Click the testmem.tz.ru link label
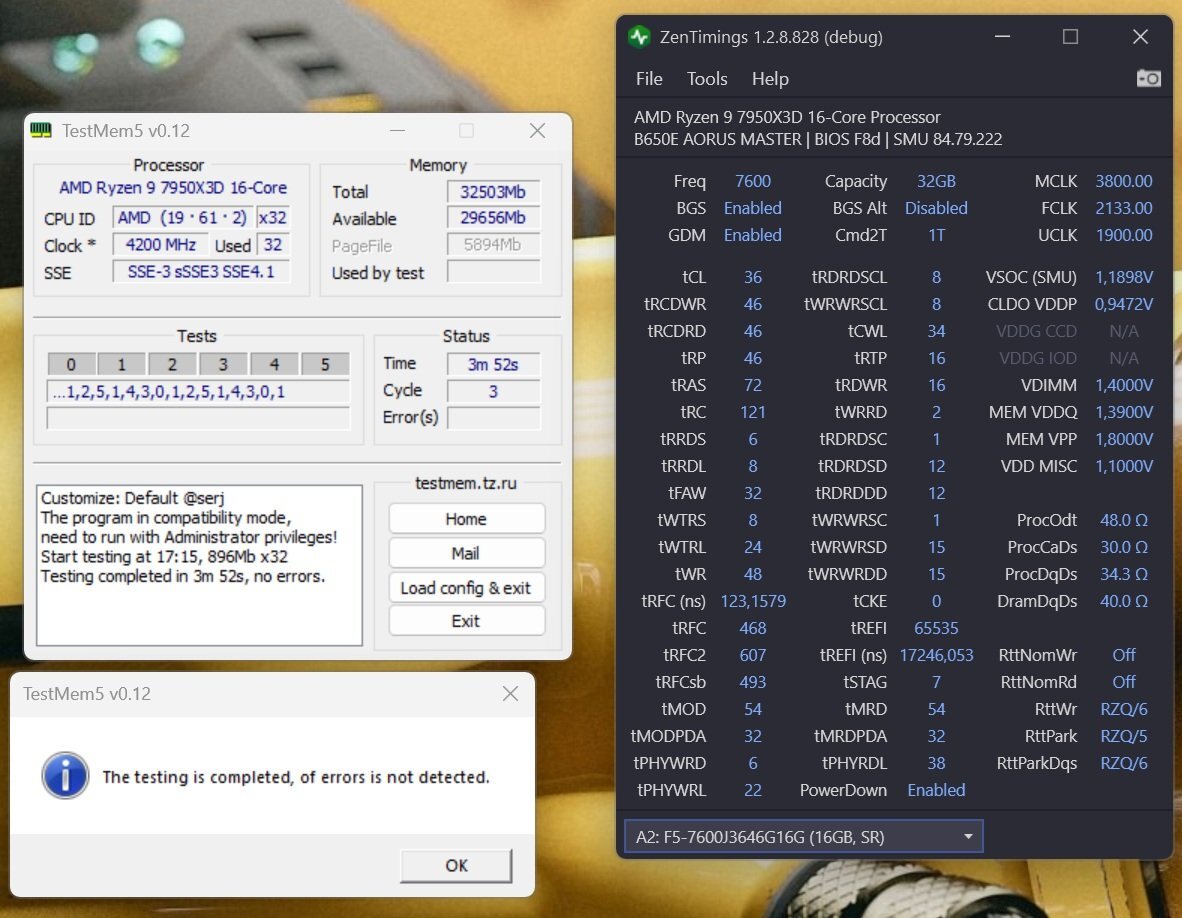Image resolution: width=1182 pixels, height=918 pixels. pyautogui.click(x=466, y=483)
